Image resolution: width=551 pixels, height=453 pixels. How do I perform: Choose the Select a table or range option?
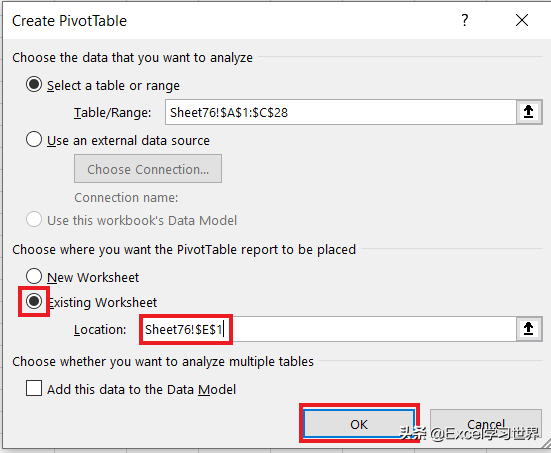coord(34,84)
